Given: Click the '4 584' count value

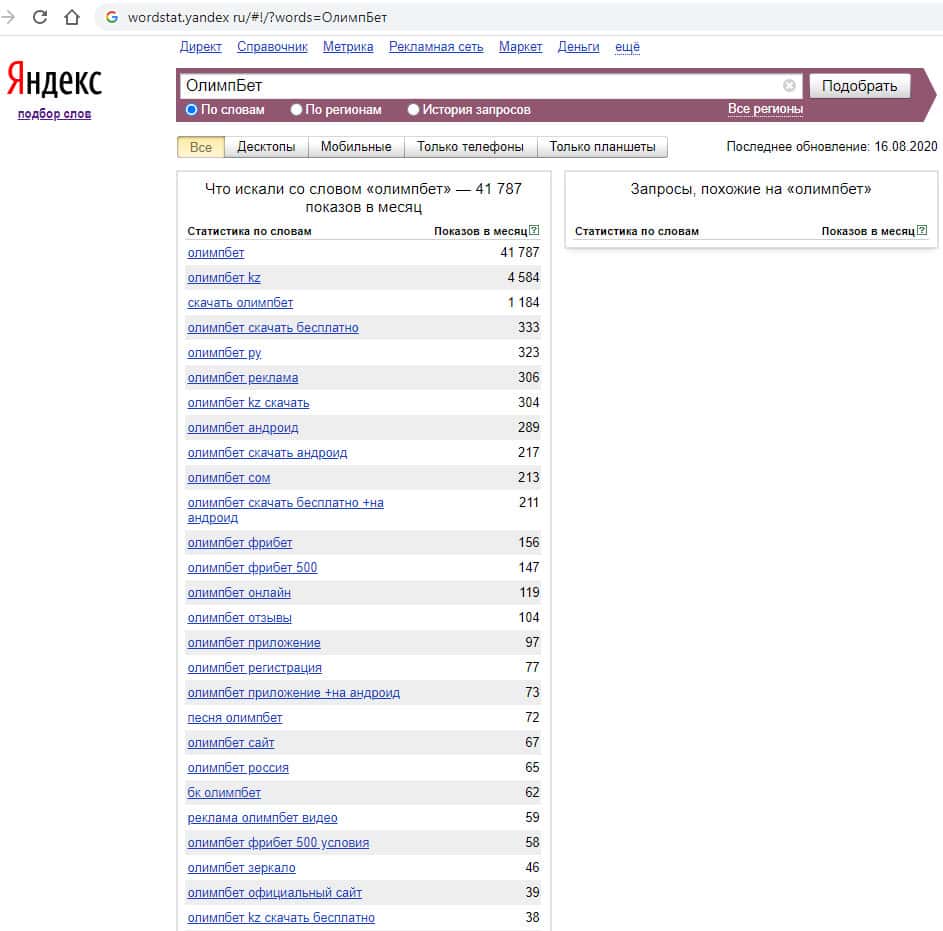Looking at the screenshot, I should [x=523, y=278].
